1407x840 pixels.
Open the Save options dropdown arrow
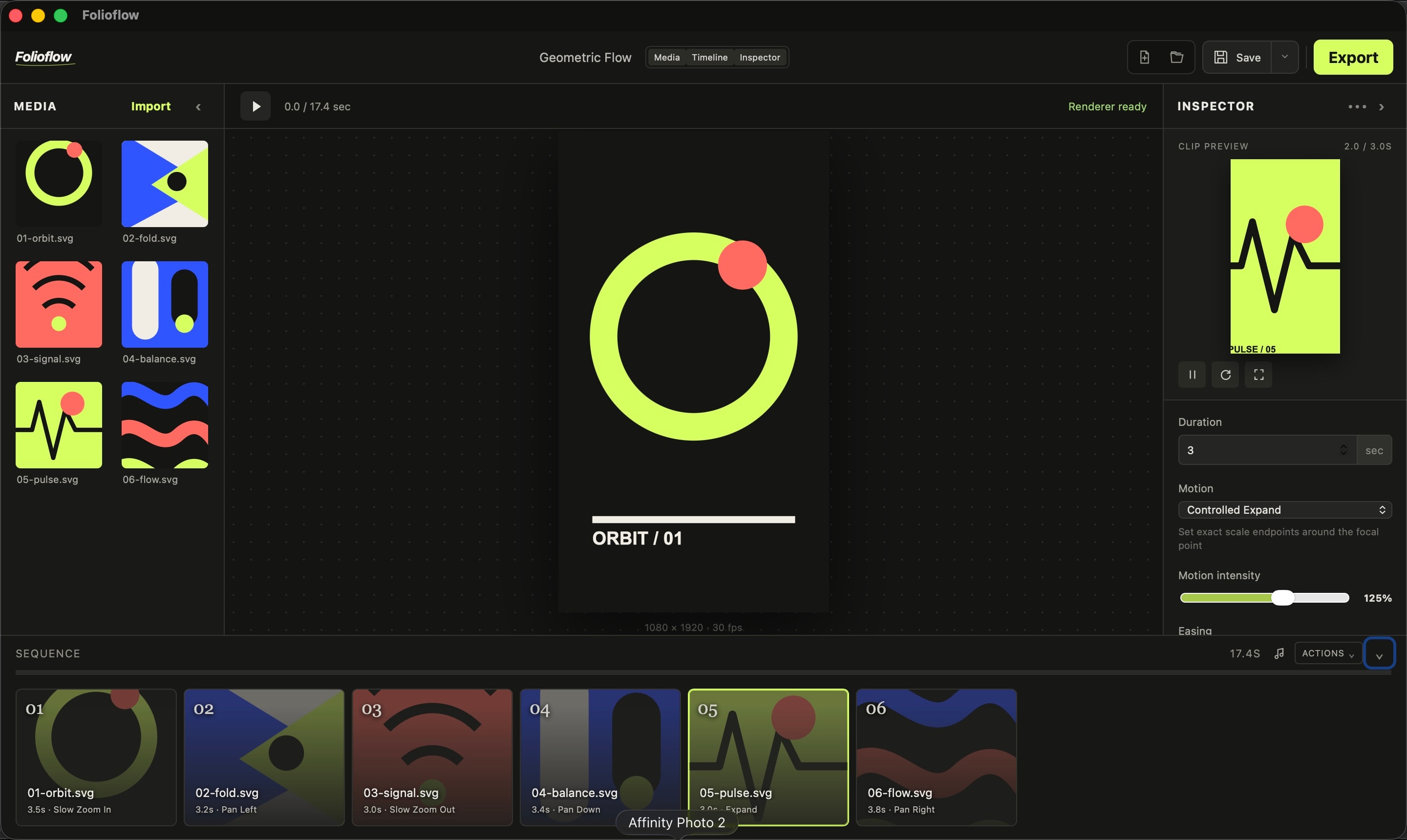(x=1285, y=57)
